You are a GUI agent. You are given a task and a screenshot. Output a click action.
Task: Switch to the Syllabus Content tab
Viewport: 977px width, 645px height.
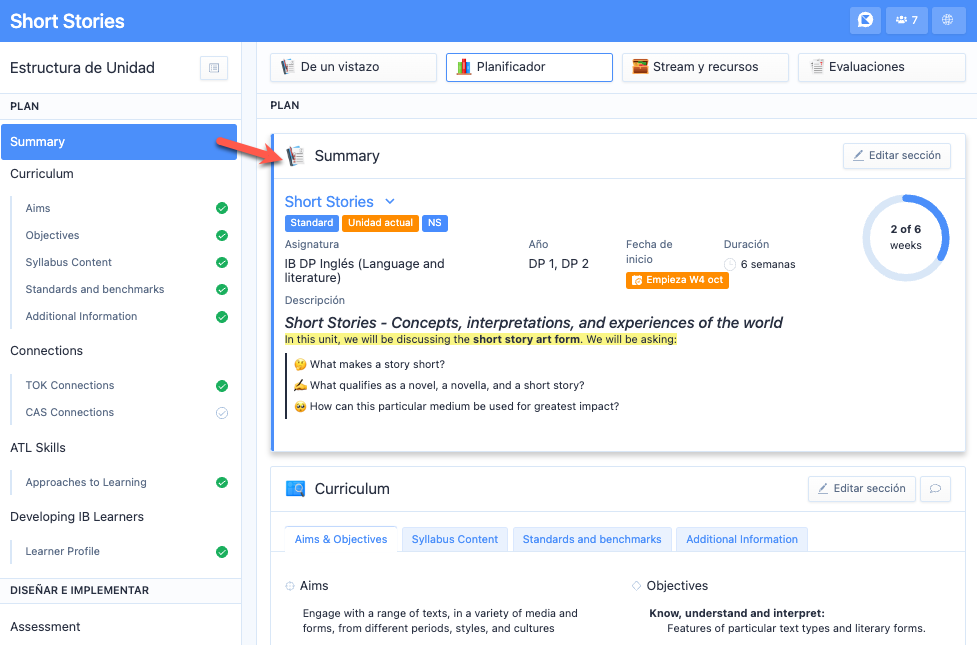455,540
